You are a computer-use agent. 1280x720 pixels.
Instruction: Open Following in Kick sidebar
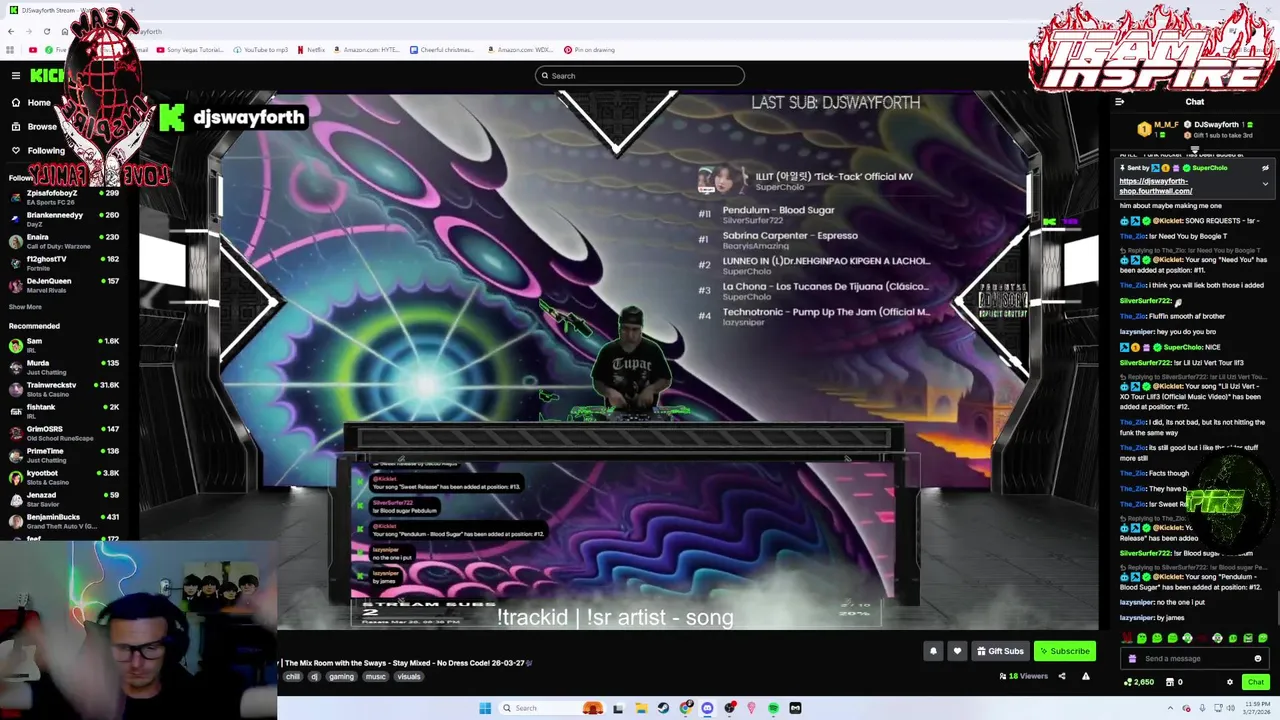click(38, 150)
